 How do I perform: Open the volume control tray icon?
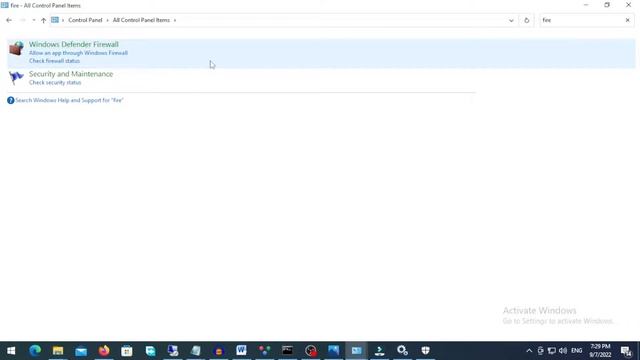click(563, 351)
